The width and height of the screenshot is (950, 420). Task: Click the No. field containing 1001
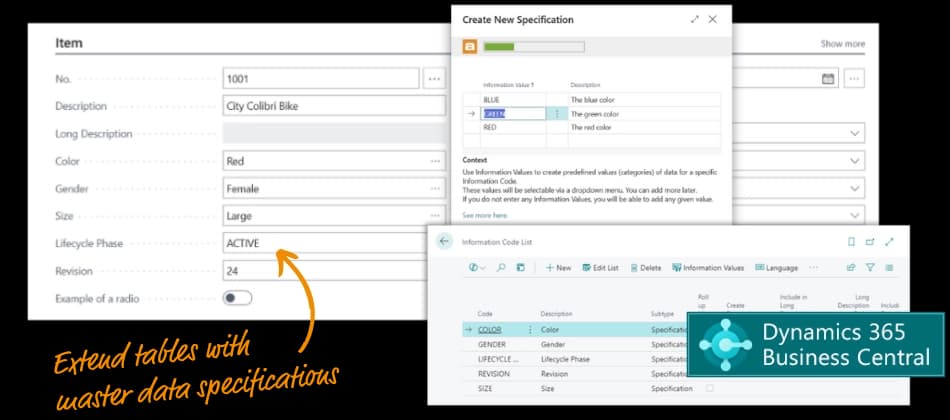(321, 78)
